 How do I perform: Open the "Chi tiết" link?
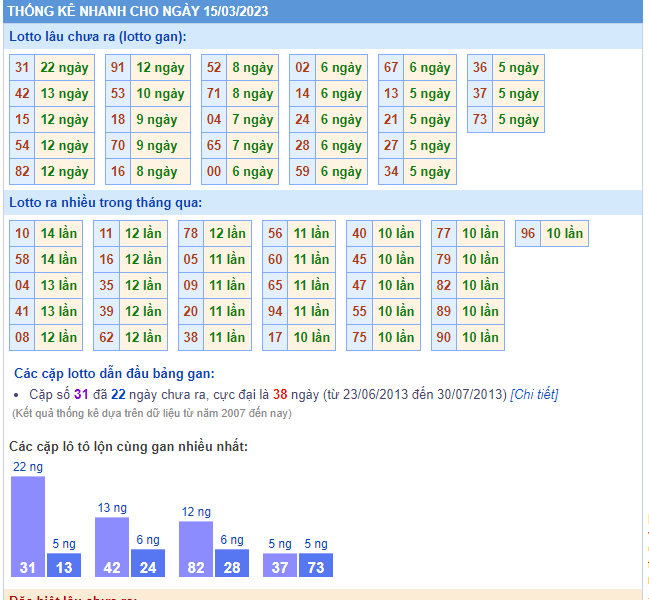click(x=534, y=394)
